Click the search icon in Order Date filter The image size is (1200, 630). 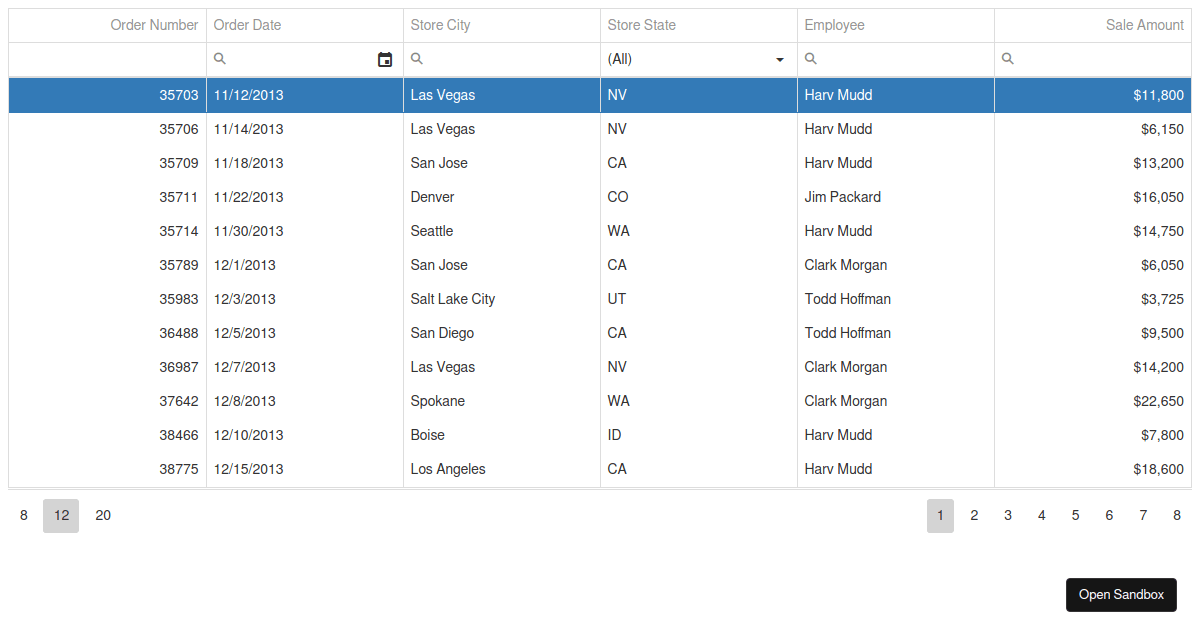pos(219,59)
